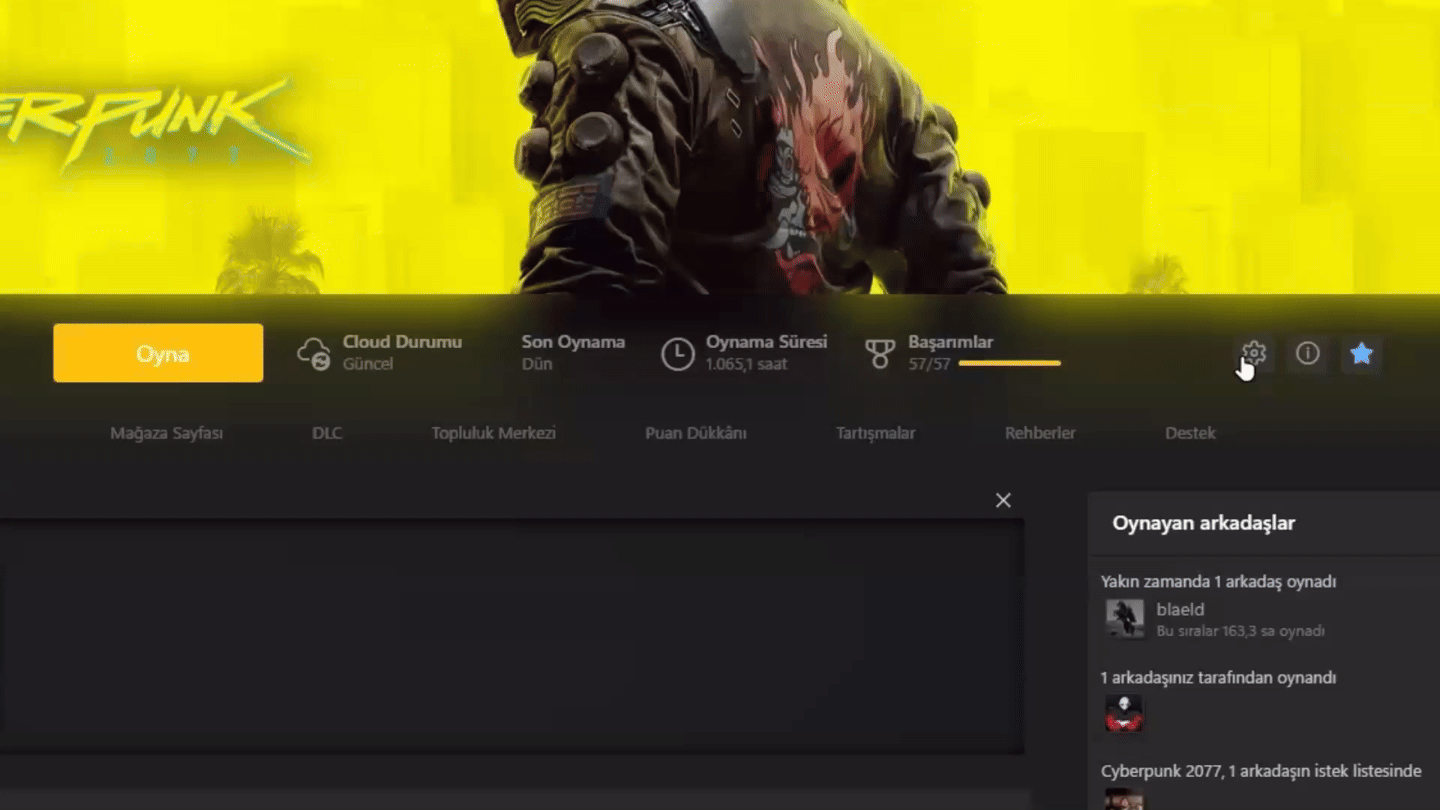
Task: Click the yellow Oyna play button
Action: (x=158, y=353)
